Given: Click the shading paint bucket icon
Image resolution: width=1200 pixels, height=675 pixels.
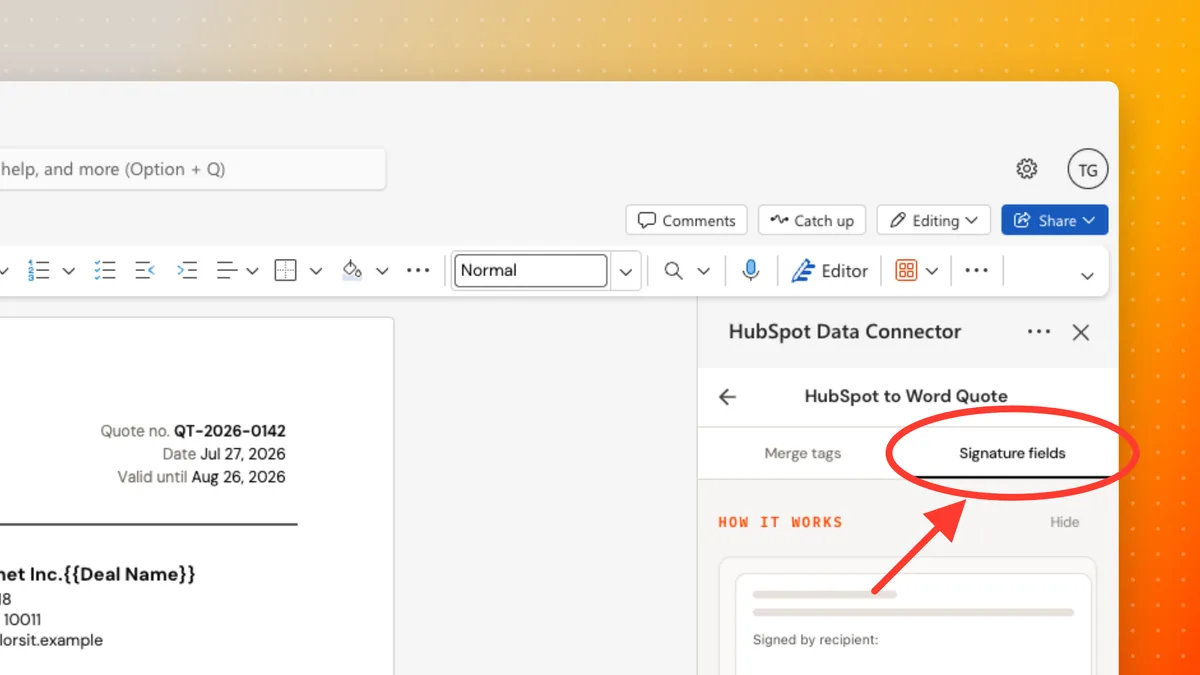Looking at the screenshot, I should point(352,270).
